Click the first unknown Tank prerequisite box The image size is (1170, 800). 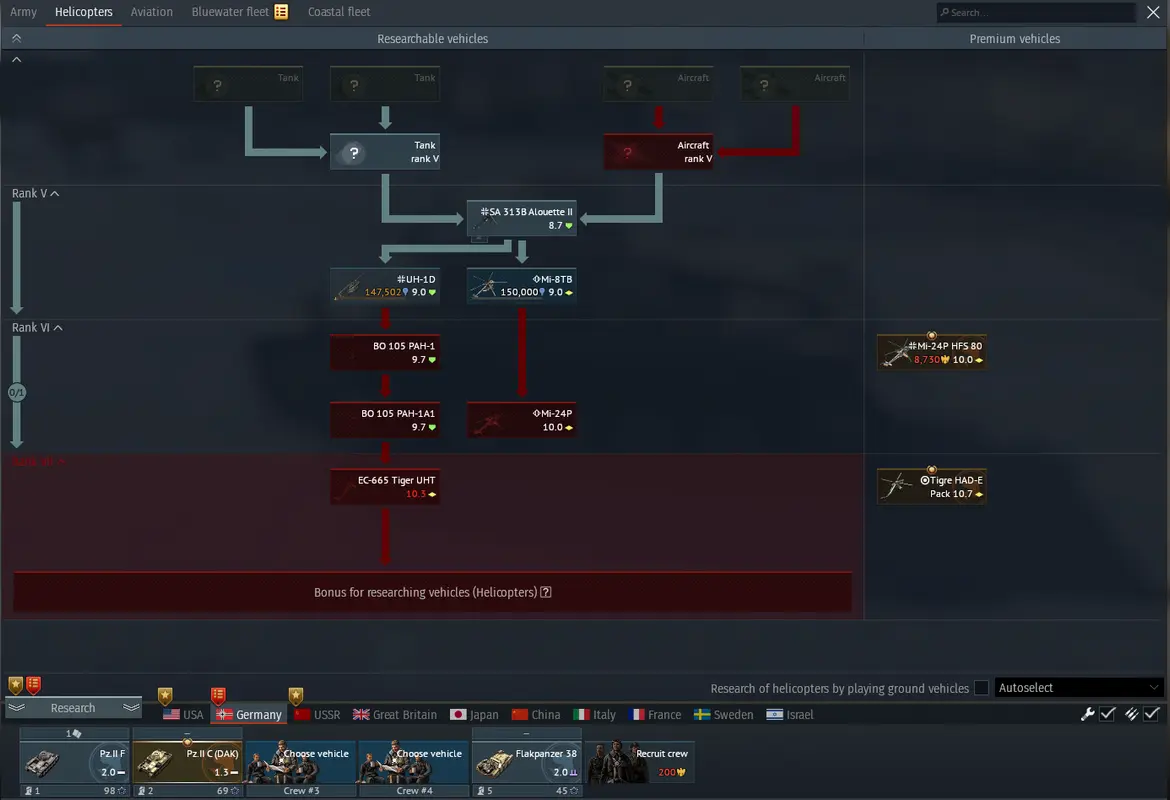(248, 84)
